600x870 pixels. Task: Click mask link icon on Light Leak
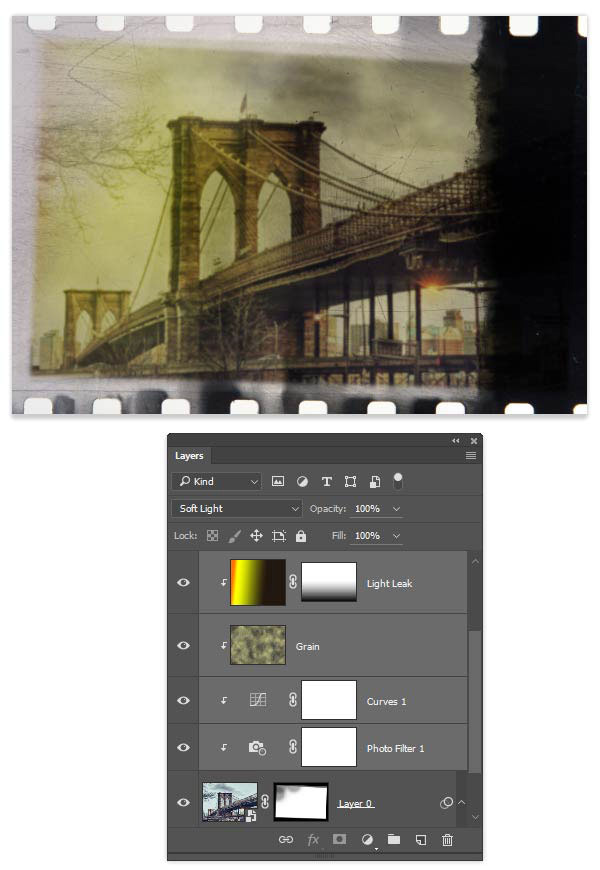(293, 582)
